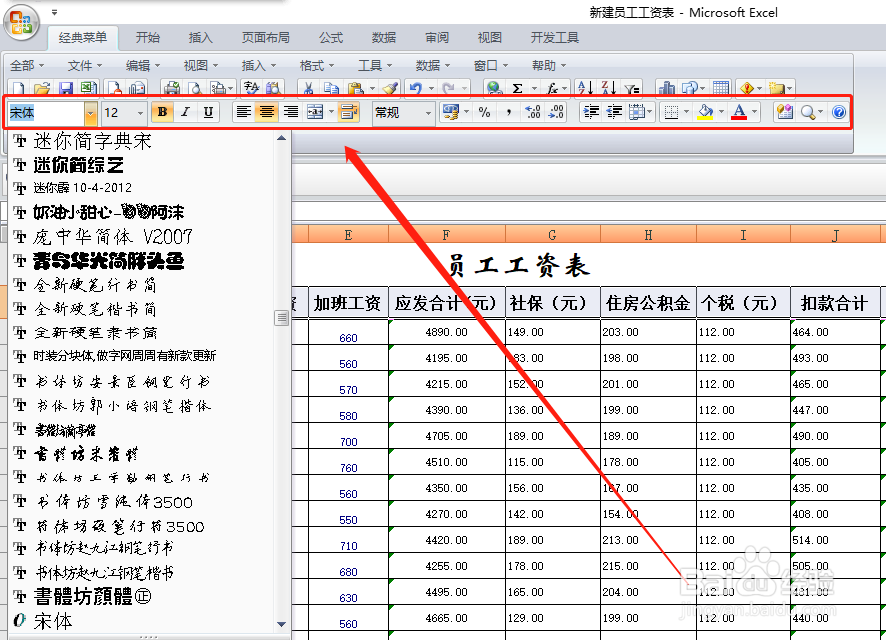Expand the zoom magnifier dropdown arrow
This screenshot has height=640, width=886.
820,112
